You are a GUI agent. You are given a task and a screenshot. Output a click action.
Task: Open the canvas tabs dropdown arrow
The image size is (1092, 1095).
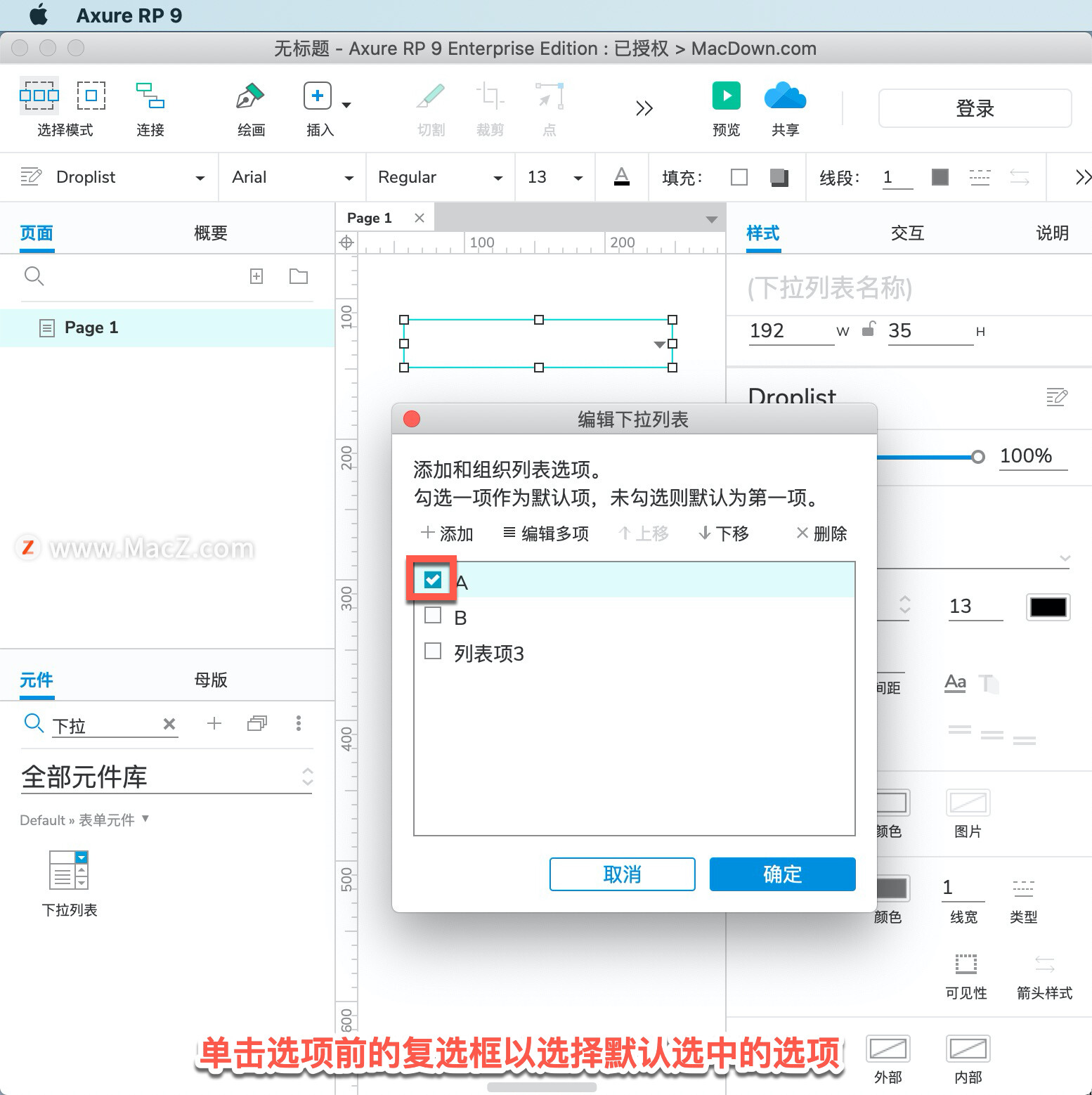711,220
